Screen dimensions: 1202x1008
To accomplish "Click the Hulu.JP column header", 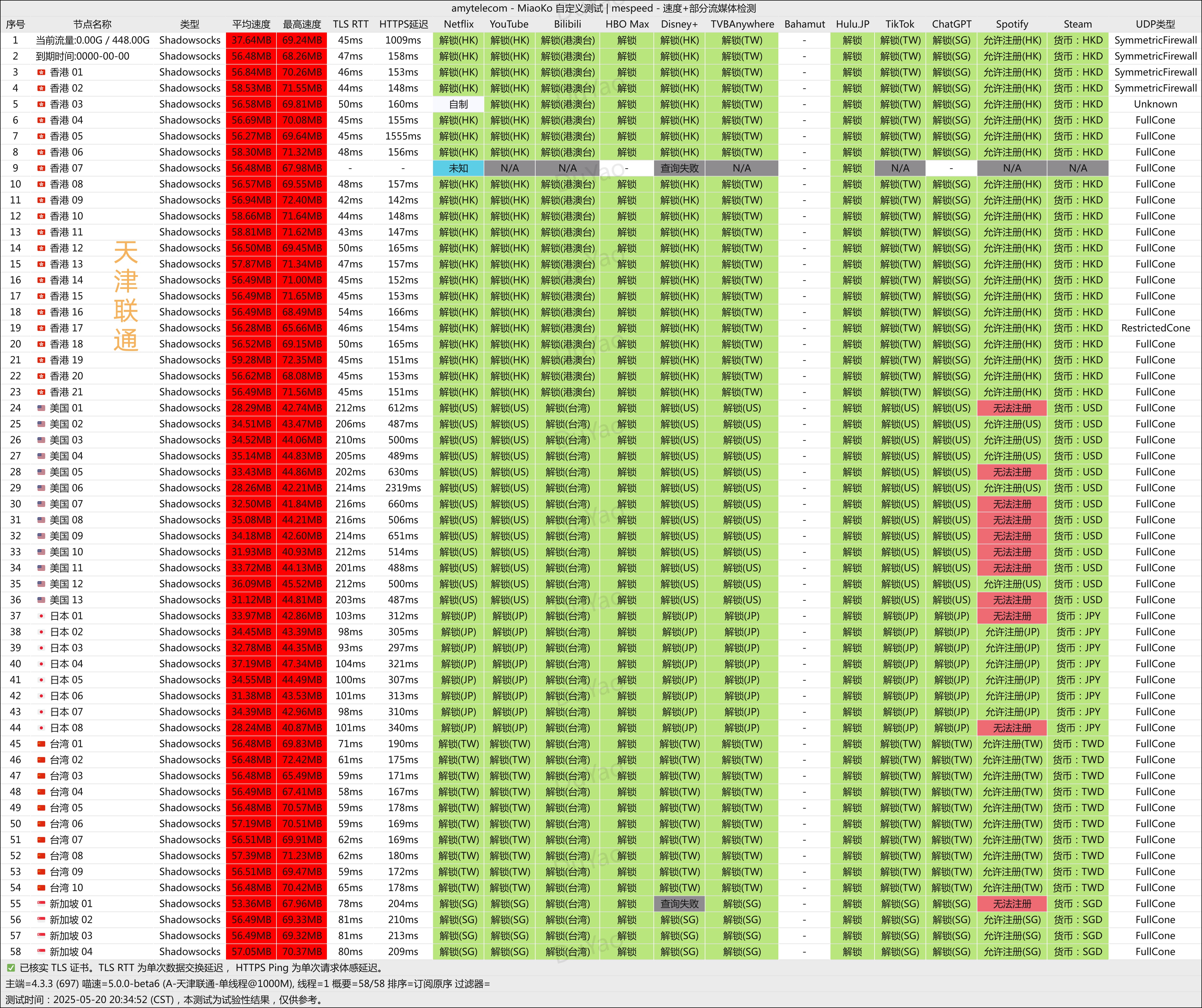I will tap(852, 24).
